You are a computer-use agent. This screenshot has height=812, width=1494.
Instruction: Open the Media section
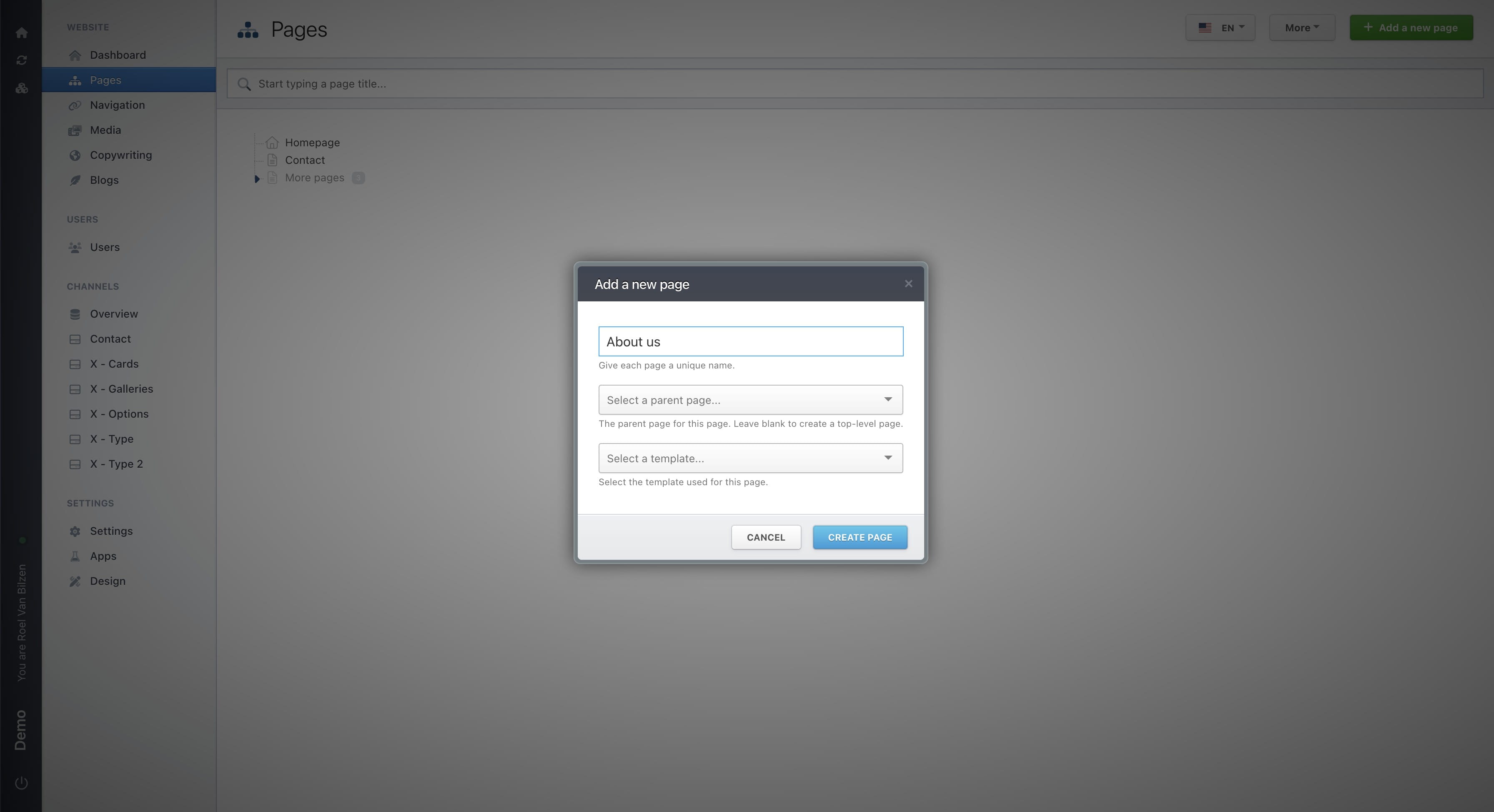[x=105, y=130]
